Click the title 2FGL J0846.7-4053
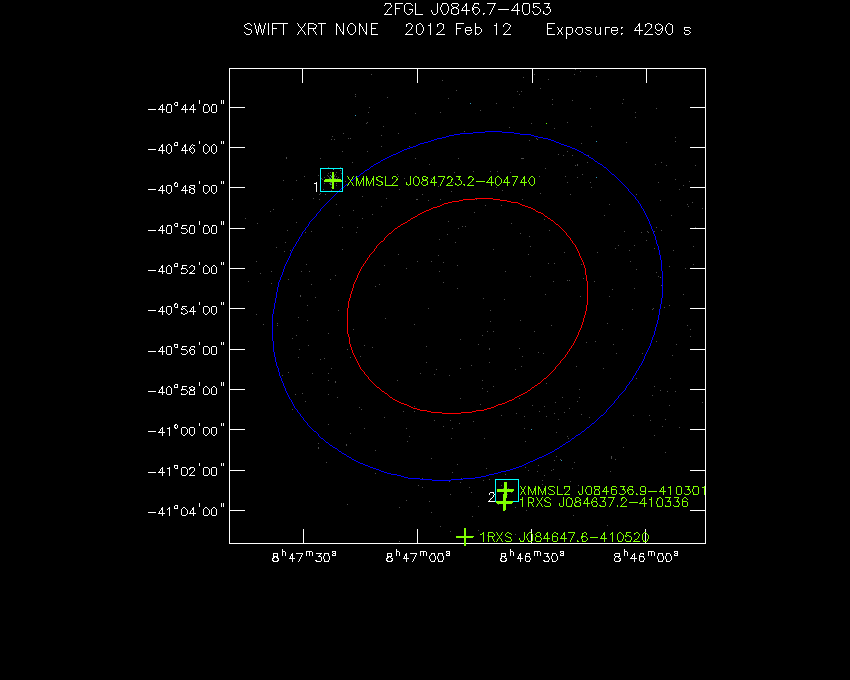 click(467, 9)
